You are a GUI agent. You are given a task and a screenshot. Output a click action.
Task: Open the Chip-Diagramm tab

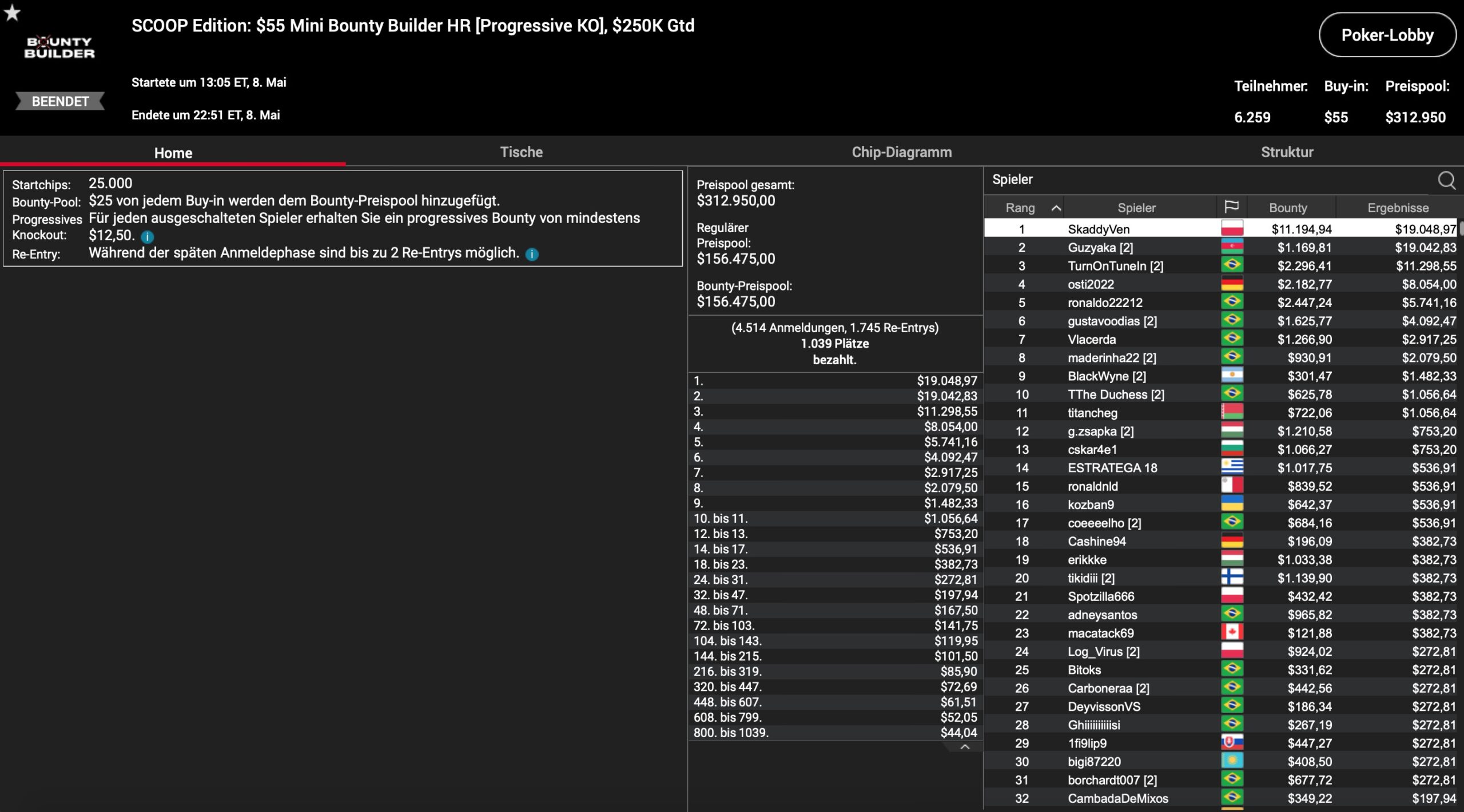click(901, 152)
